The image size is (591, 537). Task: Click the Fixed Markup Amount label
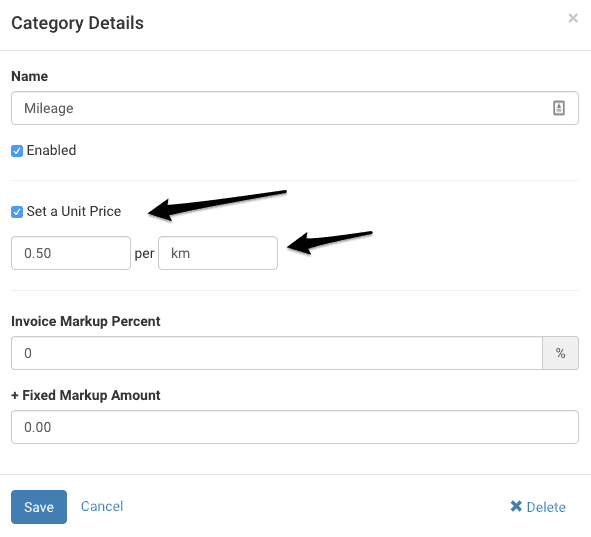coord(86,395)
